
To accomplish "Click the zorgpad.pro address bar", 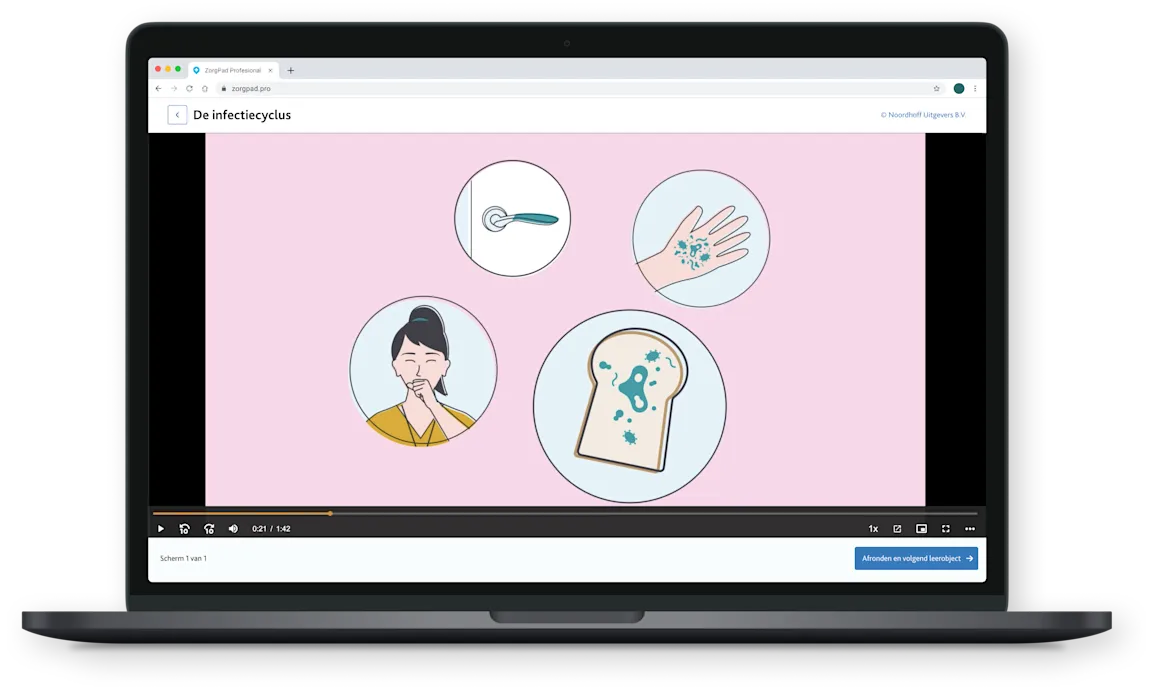I will (581, 88).
